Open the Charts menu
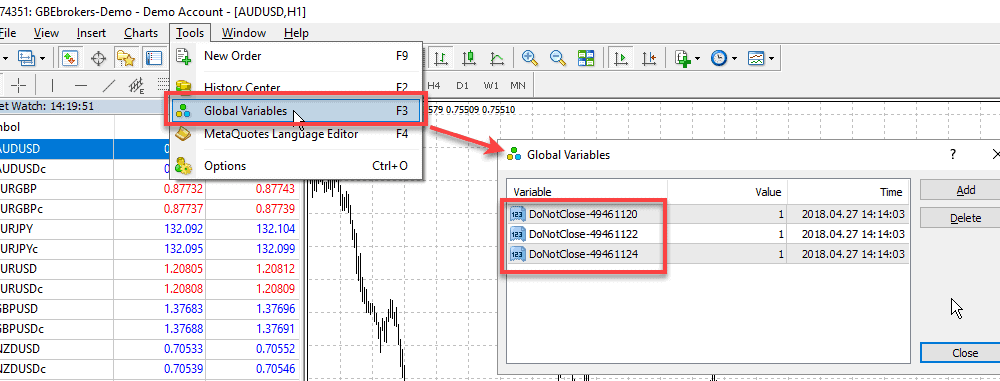This screenshot has width=1000, height=381. pyautogui.click(x=141, y=33)
